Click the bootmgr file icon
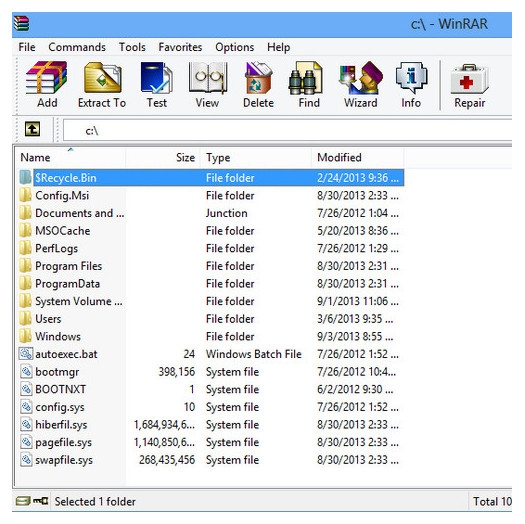Screen dimensions: 525x524 click(26, 371)
